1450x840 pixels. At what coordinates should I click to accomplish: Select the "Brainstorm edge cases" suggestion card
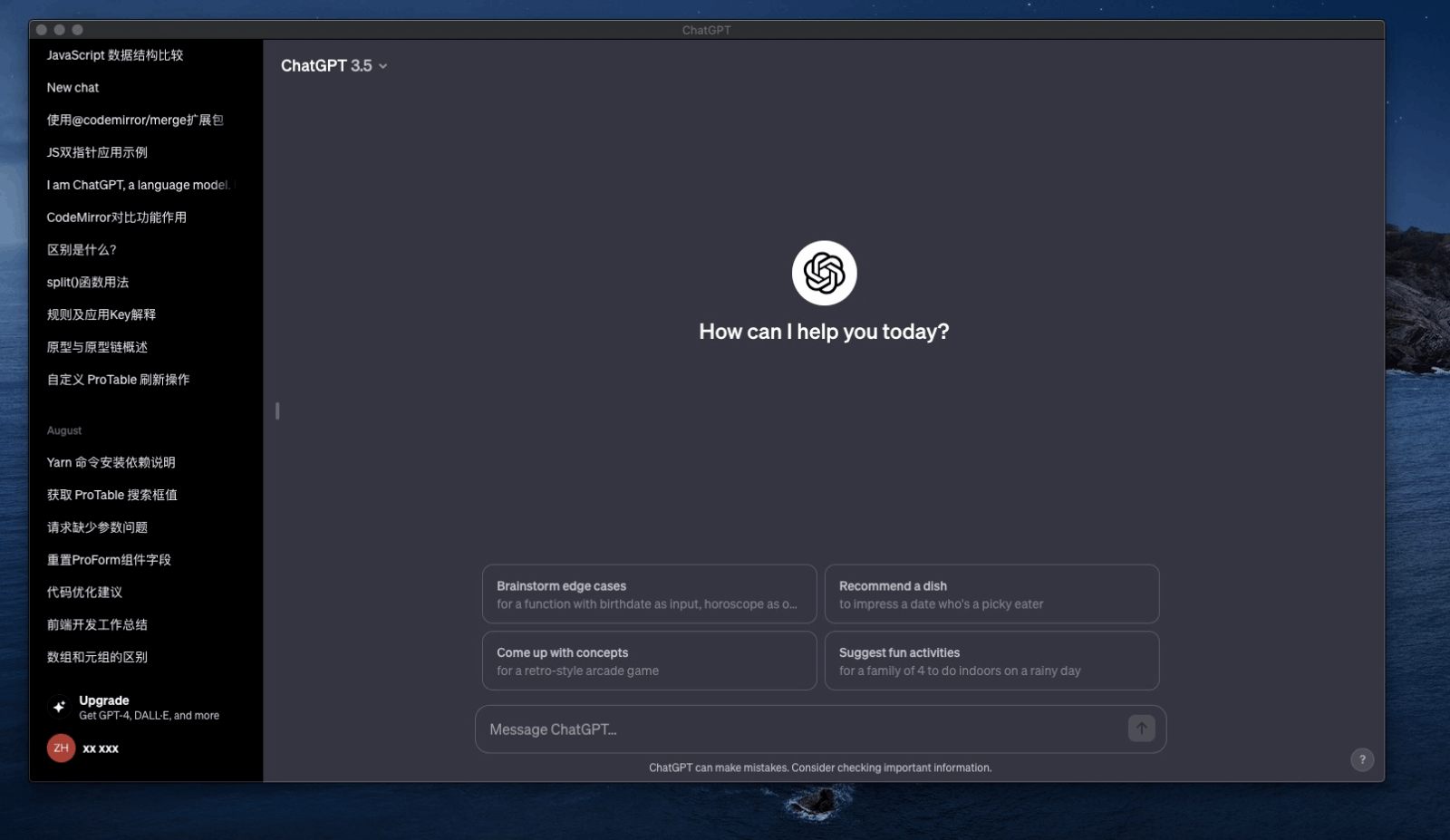click(x=649, y=594)
